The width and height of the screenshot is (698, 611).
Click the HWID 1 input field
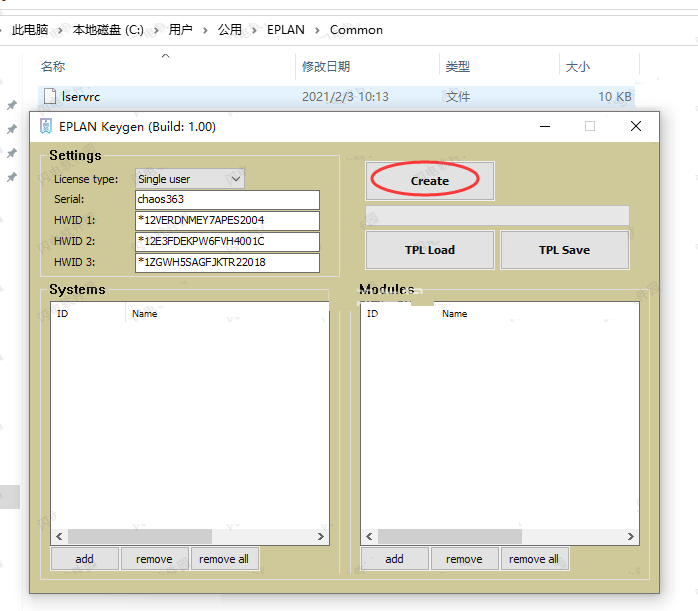tap(227, 220)
